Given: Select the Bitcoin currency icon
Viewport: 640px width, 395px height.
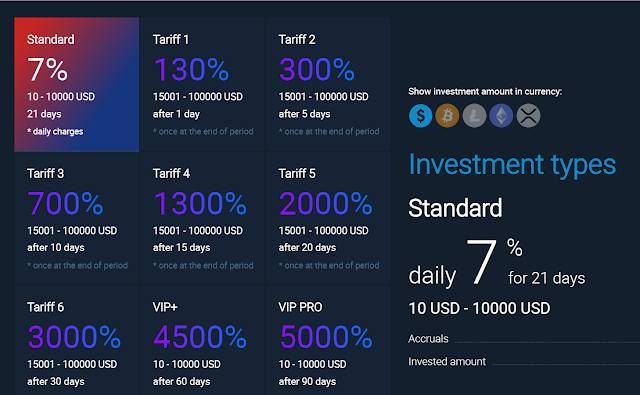Looking at the screenshot, I should click(x=447, y=115).
